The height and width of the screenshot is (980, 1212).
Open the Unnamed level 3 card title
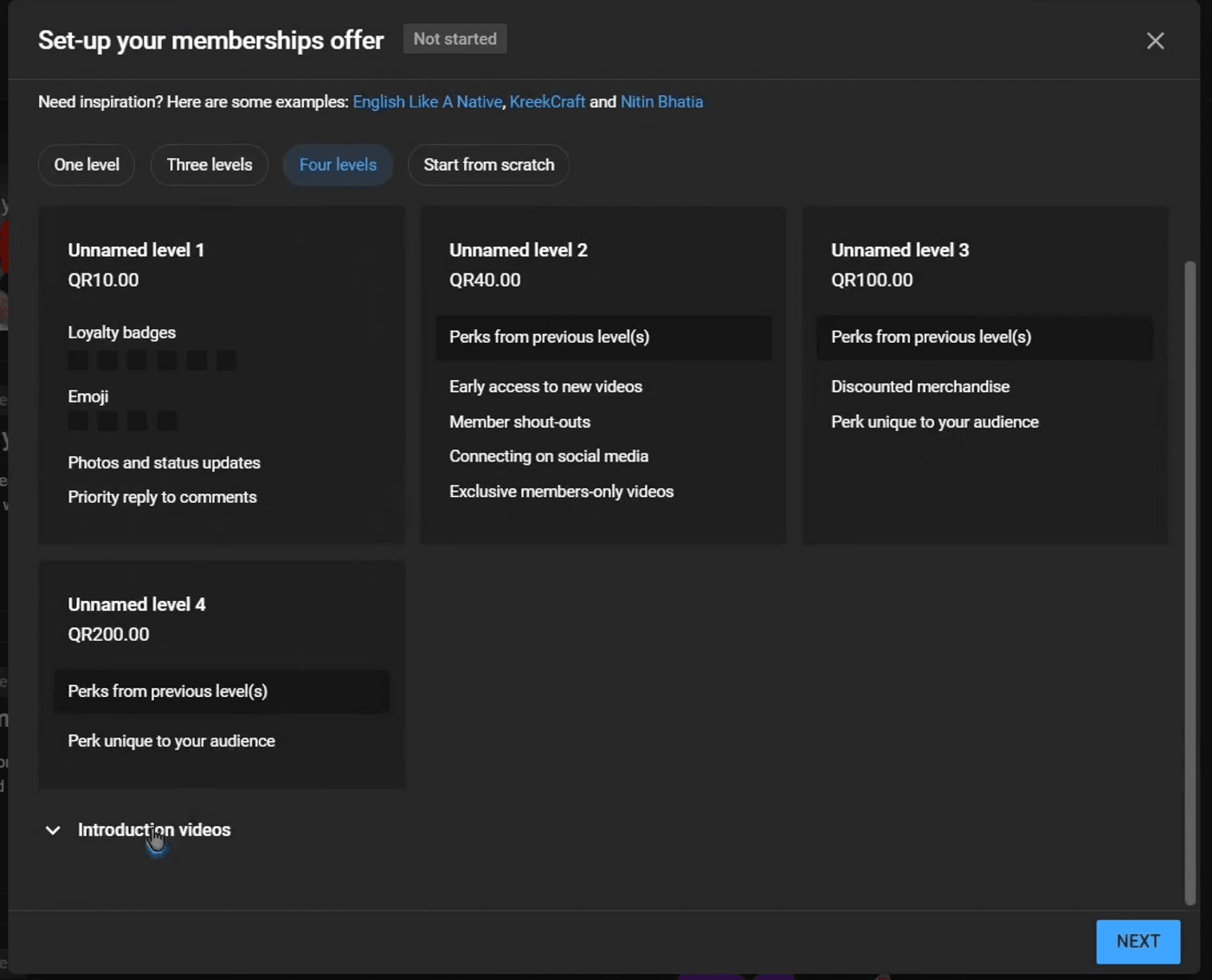tap(899, 250)
